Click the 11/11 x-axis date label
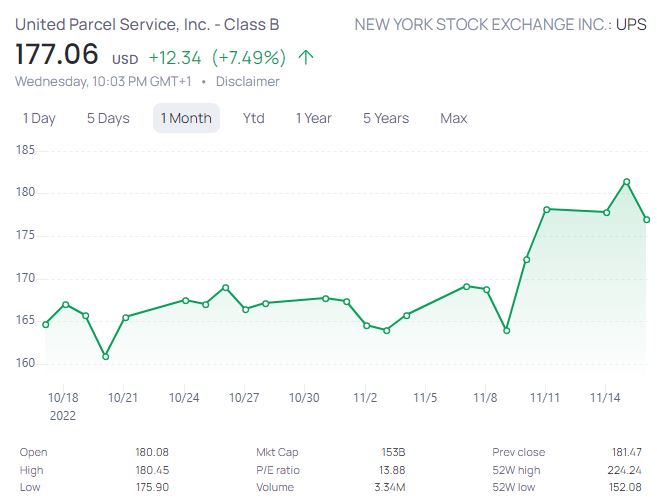Viewport: 657px width, 503px height. pos(545,397)
